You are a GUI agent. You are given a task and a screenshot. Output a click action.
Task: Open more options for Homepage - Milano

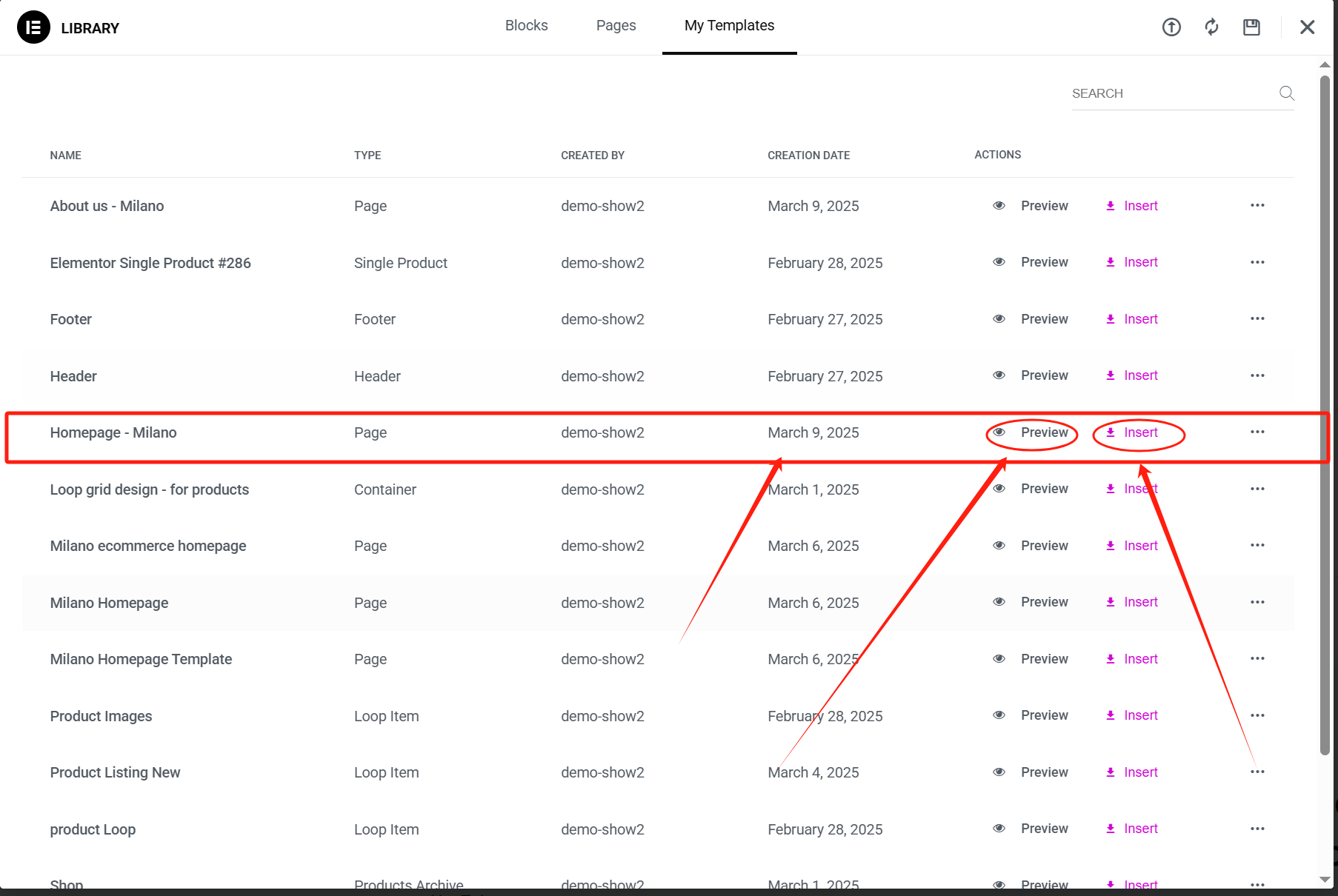[x=1257, y=432]
